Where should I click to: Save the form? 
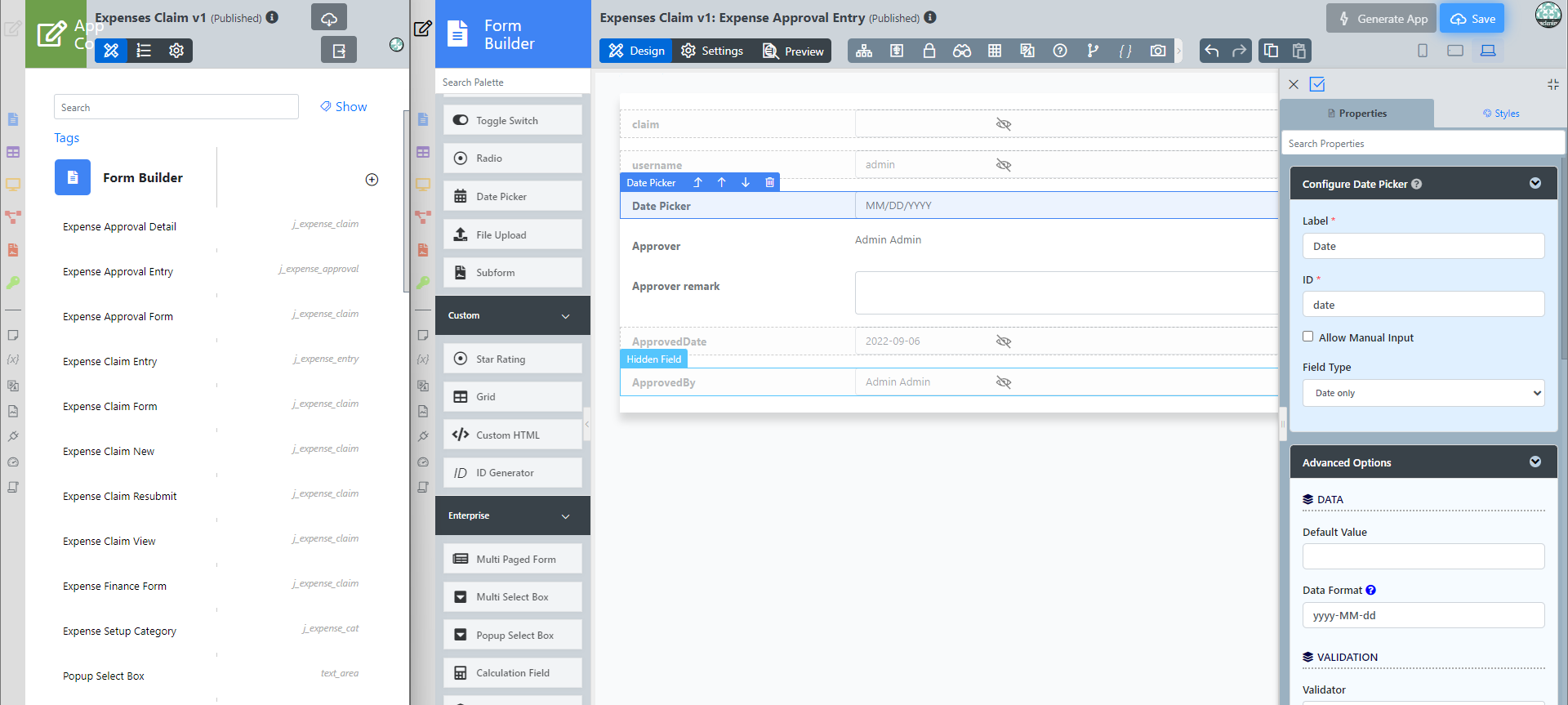[1472, 19]
